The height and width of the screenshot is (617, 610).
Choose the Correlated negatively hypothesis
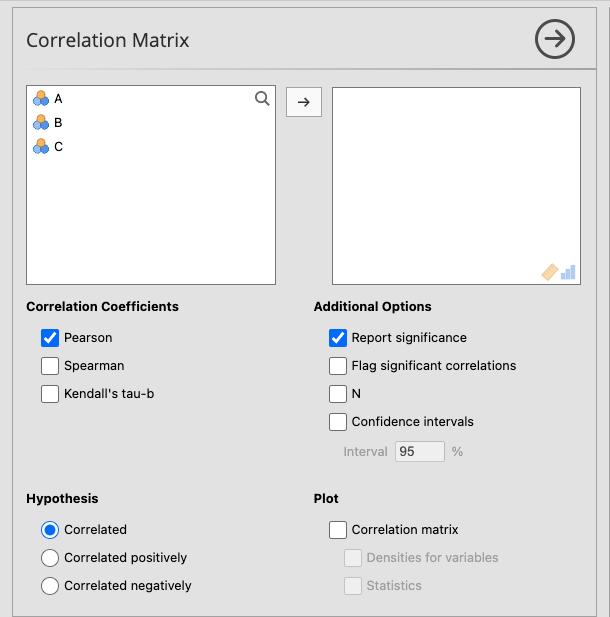[x=50, y=586]
